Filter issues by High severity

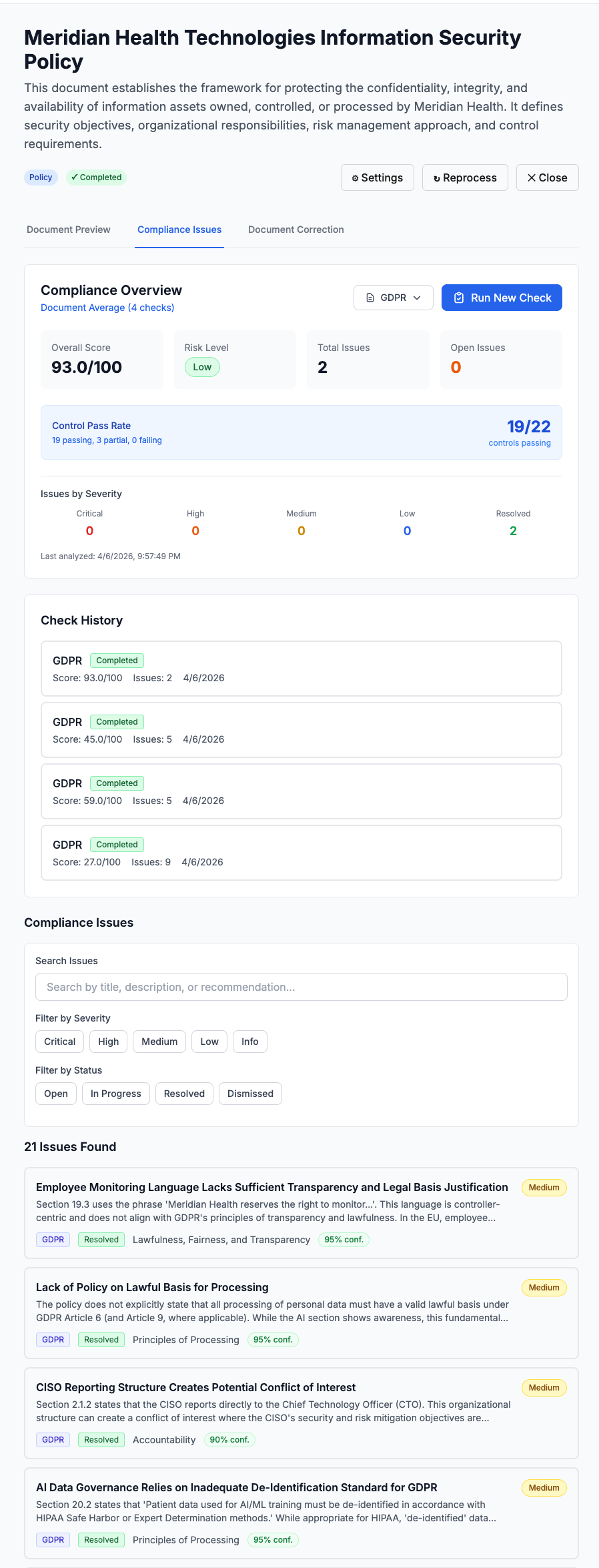coord(109,1042)
